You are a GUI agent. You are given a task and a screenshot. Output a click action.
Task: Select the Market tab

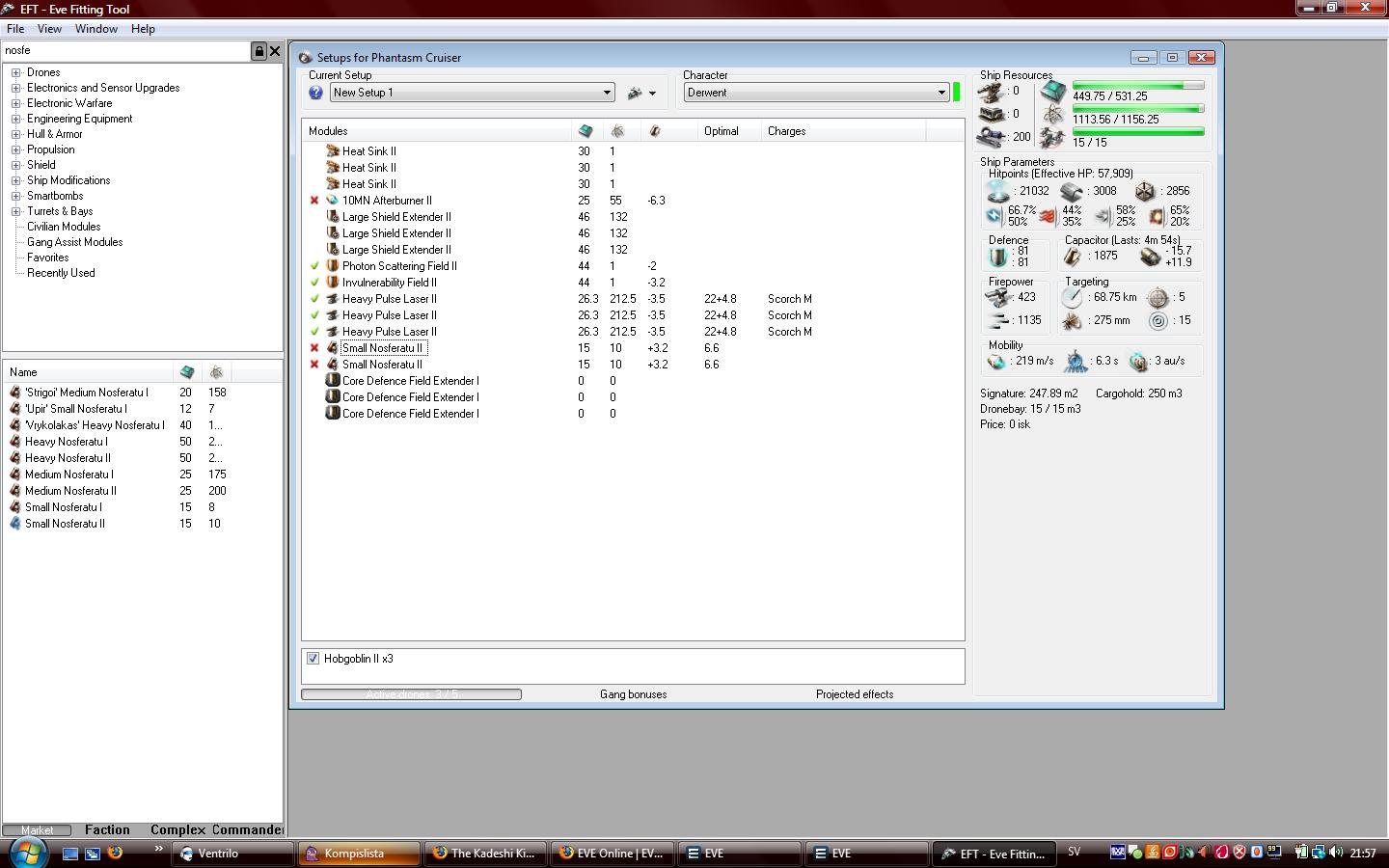coord(38,829)
